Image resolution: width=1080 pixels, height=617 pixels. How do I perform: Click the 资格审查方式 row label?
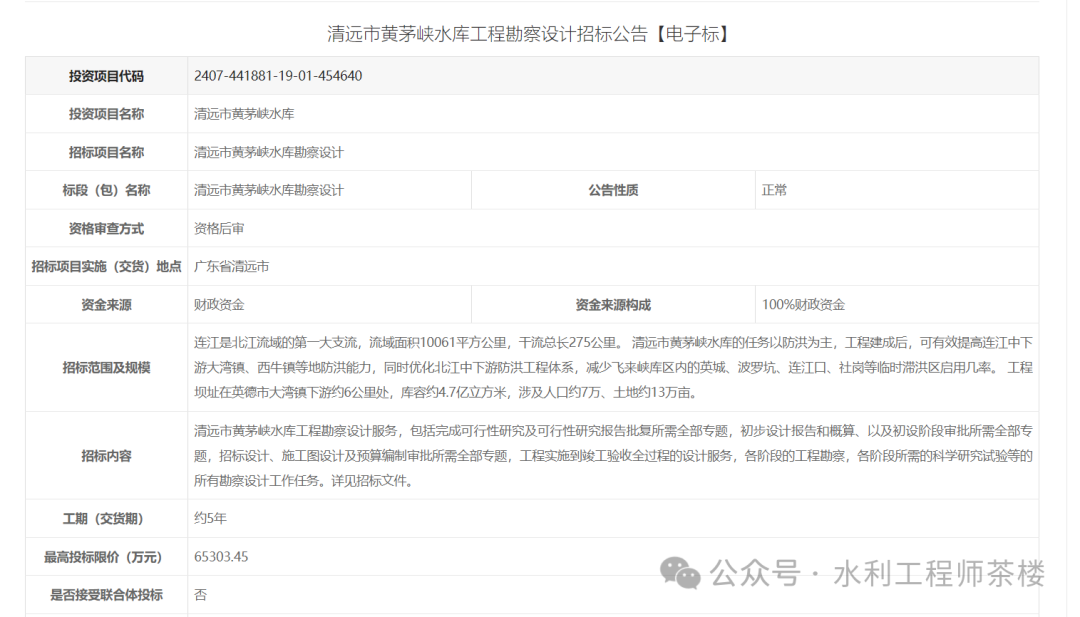(x=105, y=228)
